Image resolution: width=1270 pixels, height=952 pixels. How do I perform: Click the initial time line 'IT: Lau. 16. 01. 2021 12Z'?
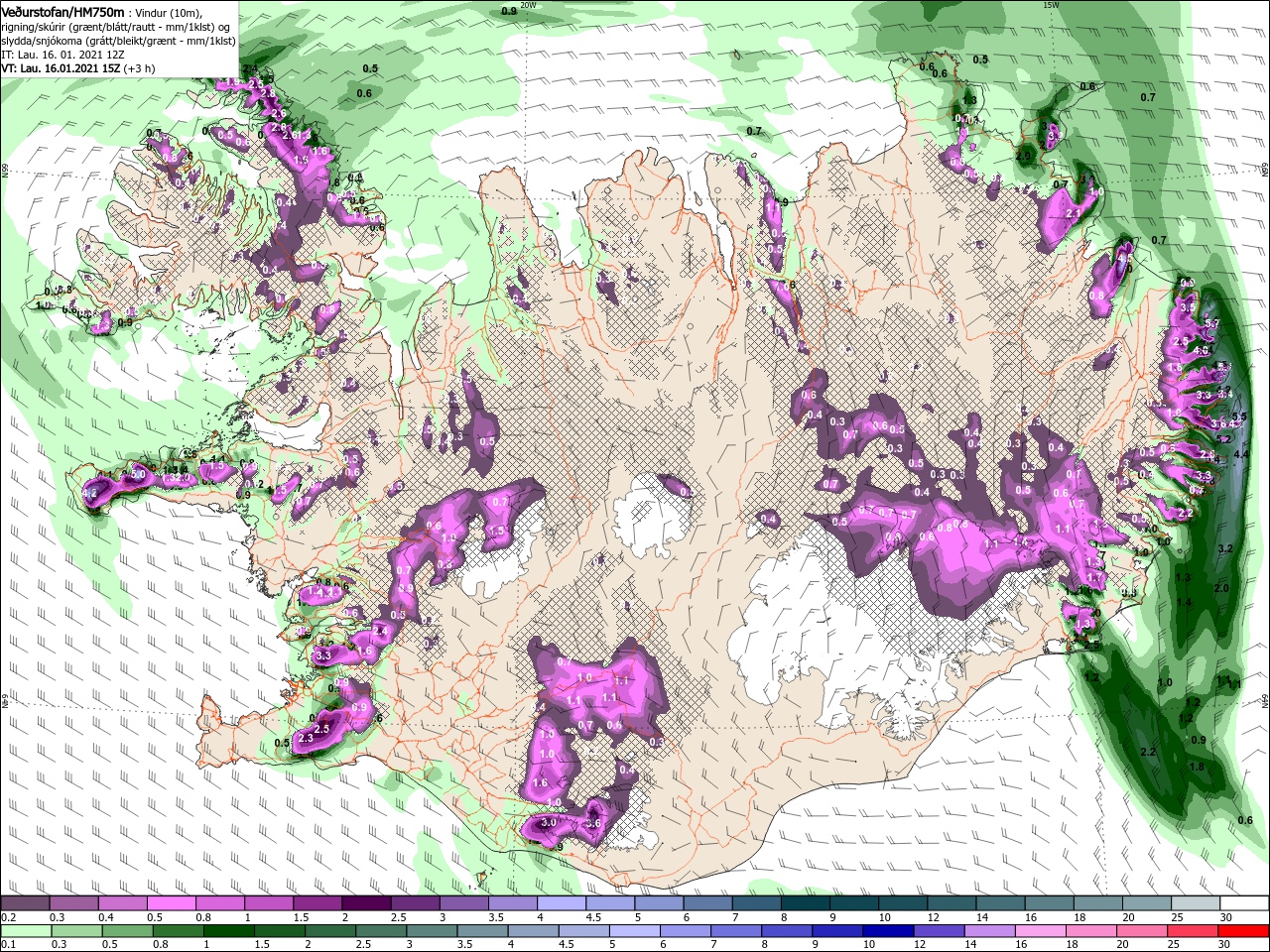63,55
